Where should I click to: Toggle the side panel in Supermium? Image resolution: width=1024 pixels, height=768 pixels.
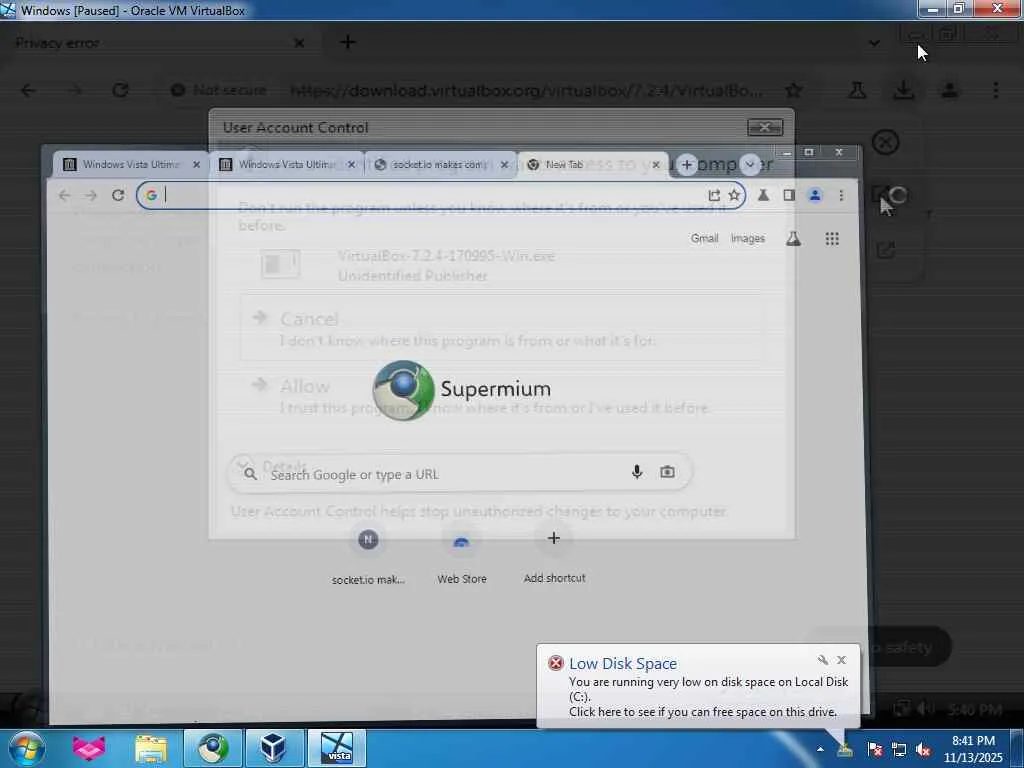[789, 195]
